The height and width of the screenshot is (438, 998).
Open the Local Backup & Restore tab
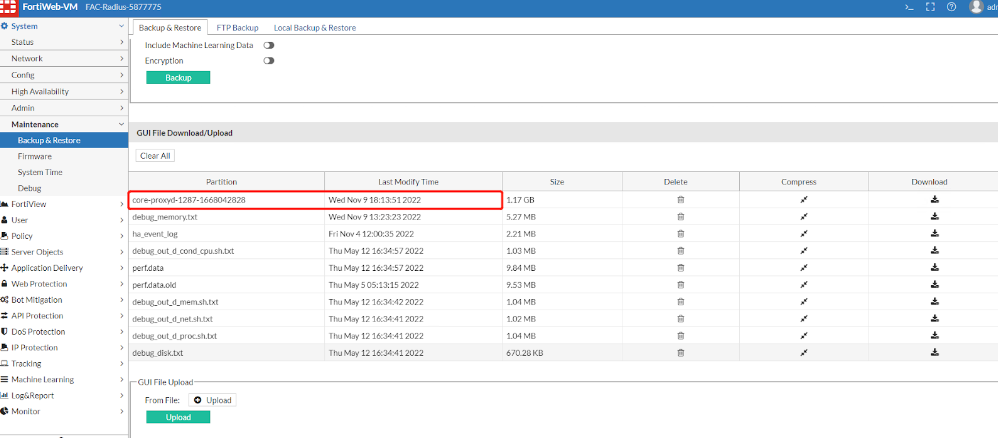(315, 27)
